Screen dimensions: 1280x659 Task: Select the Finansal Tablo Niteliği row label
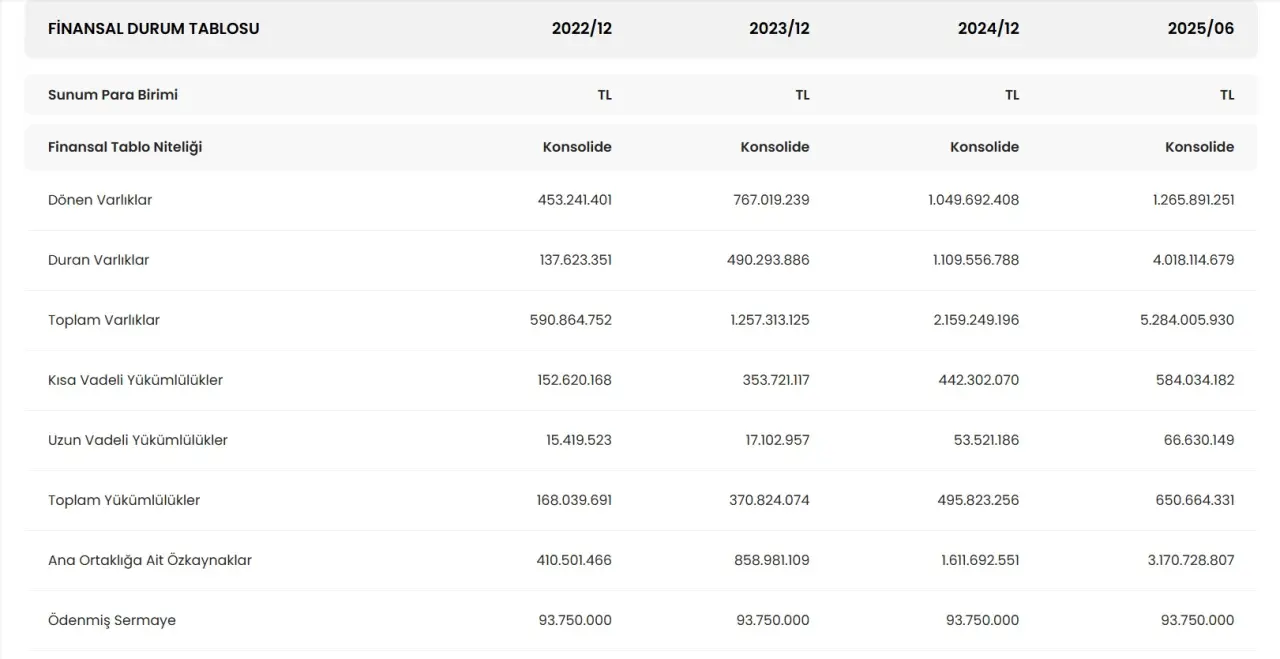point(125,147)
